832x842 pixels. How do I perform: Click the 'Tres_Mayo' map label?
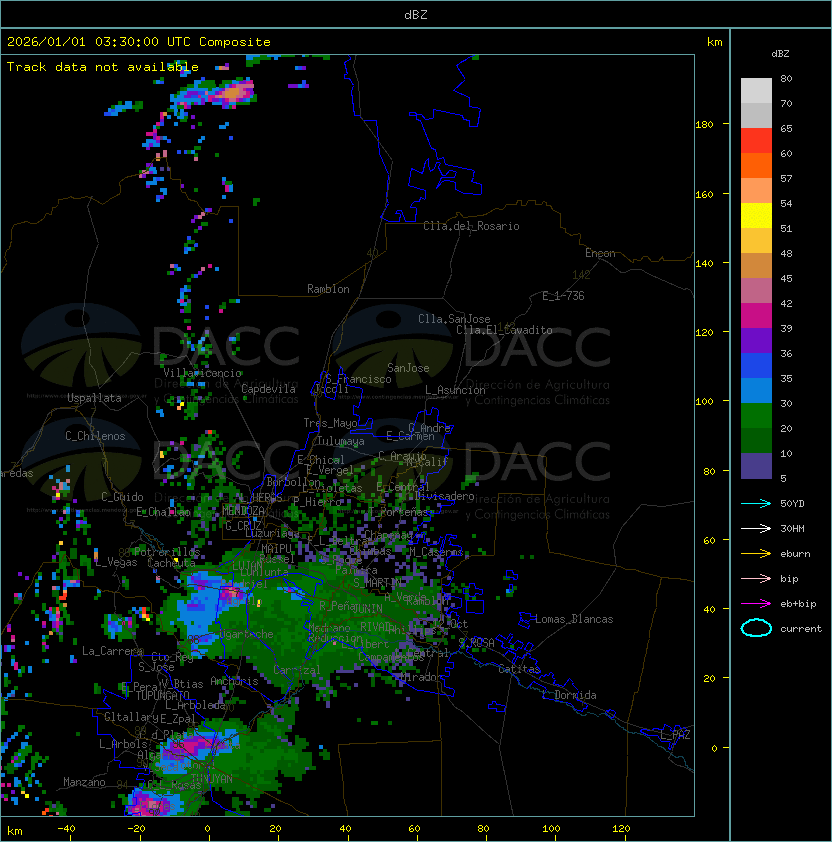click(330, 423)
